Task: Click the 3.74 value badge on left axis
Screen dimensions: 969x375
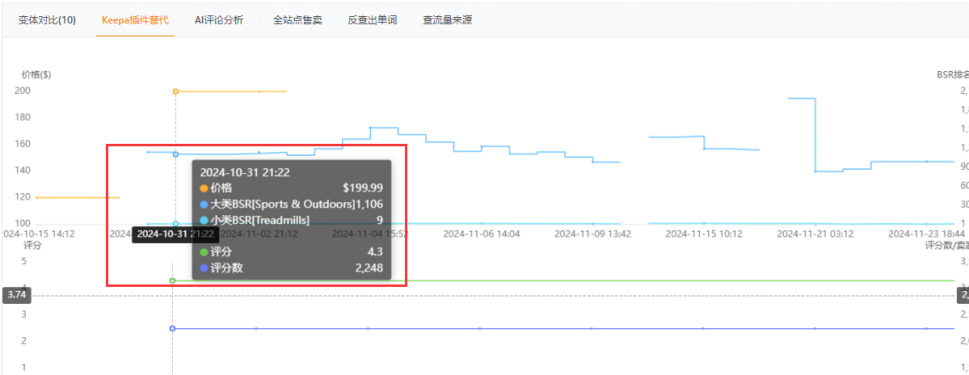Action: [16, 295]
